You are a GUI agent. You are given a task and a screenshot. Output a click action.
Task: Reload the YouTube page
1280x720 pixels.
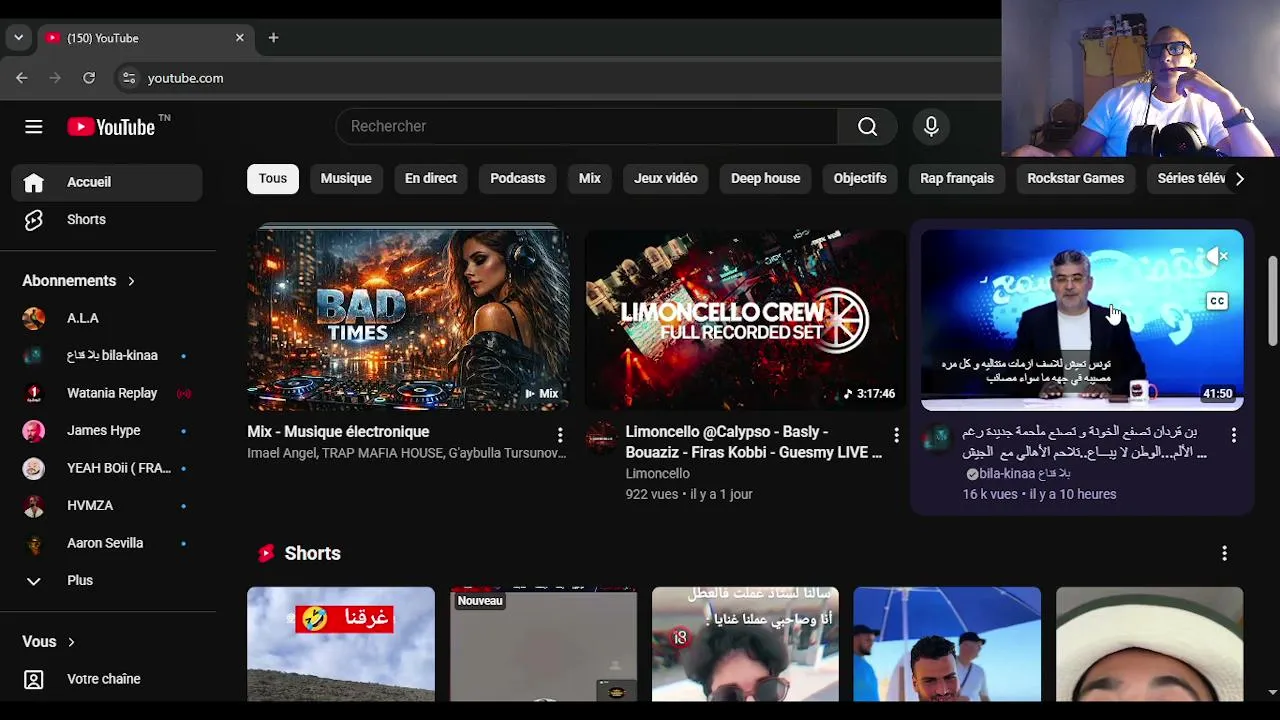(89, 78)
